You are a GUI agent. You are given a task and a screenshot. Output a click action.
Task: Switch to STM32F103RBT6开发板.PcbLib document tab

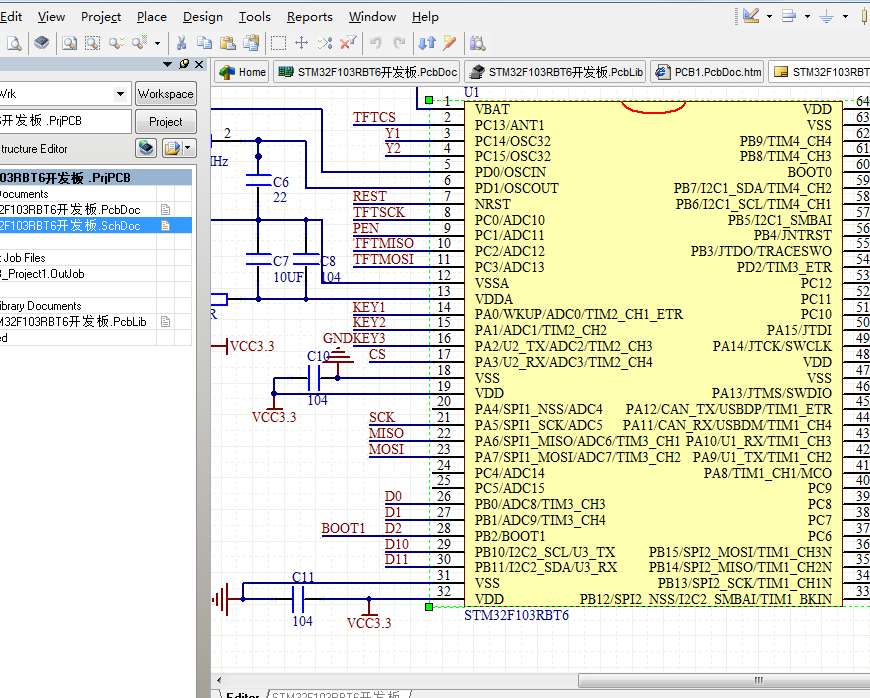[x=555, y=72]
